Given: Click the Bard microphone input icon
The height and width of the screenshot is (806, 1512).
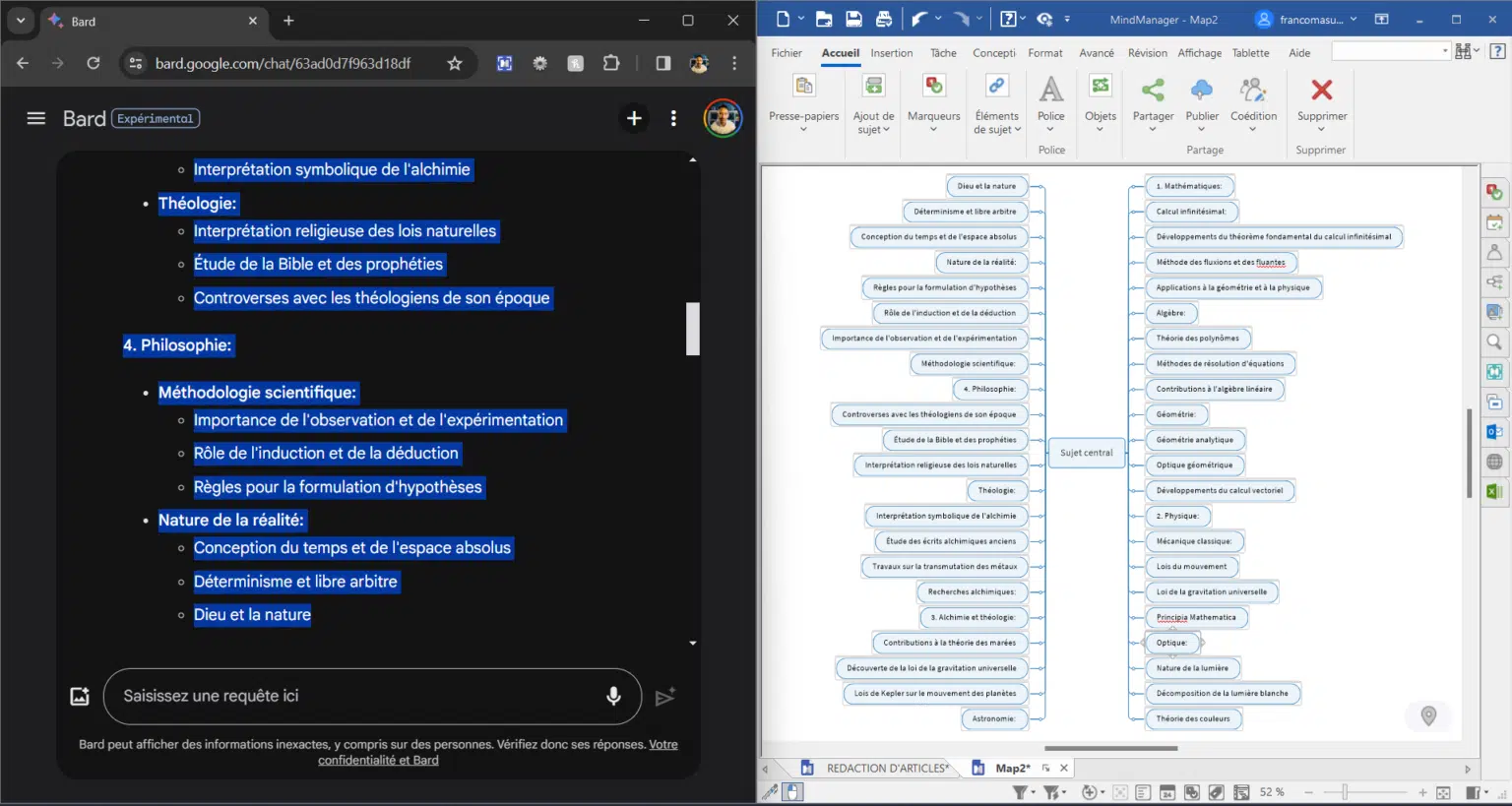Looking at the screenshot, I should (613, 697).
